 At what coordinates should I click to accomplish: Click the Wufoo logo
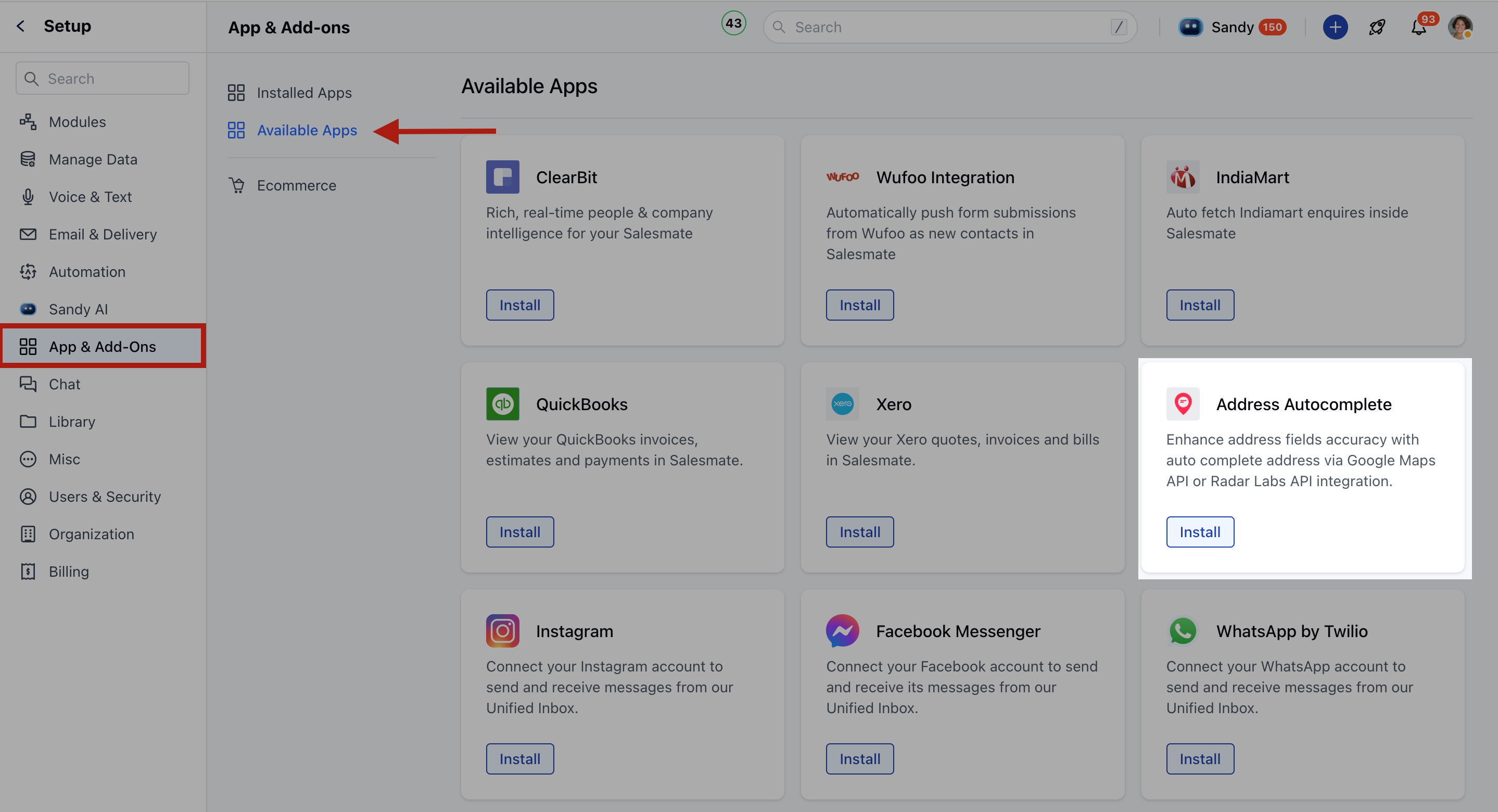coord(843,177)
